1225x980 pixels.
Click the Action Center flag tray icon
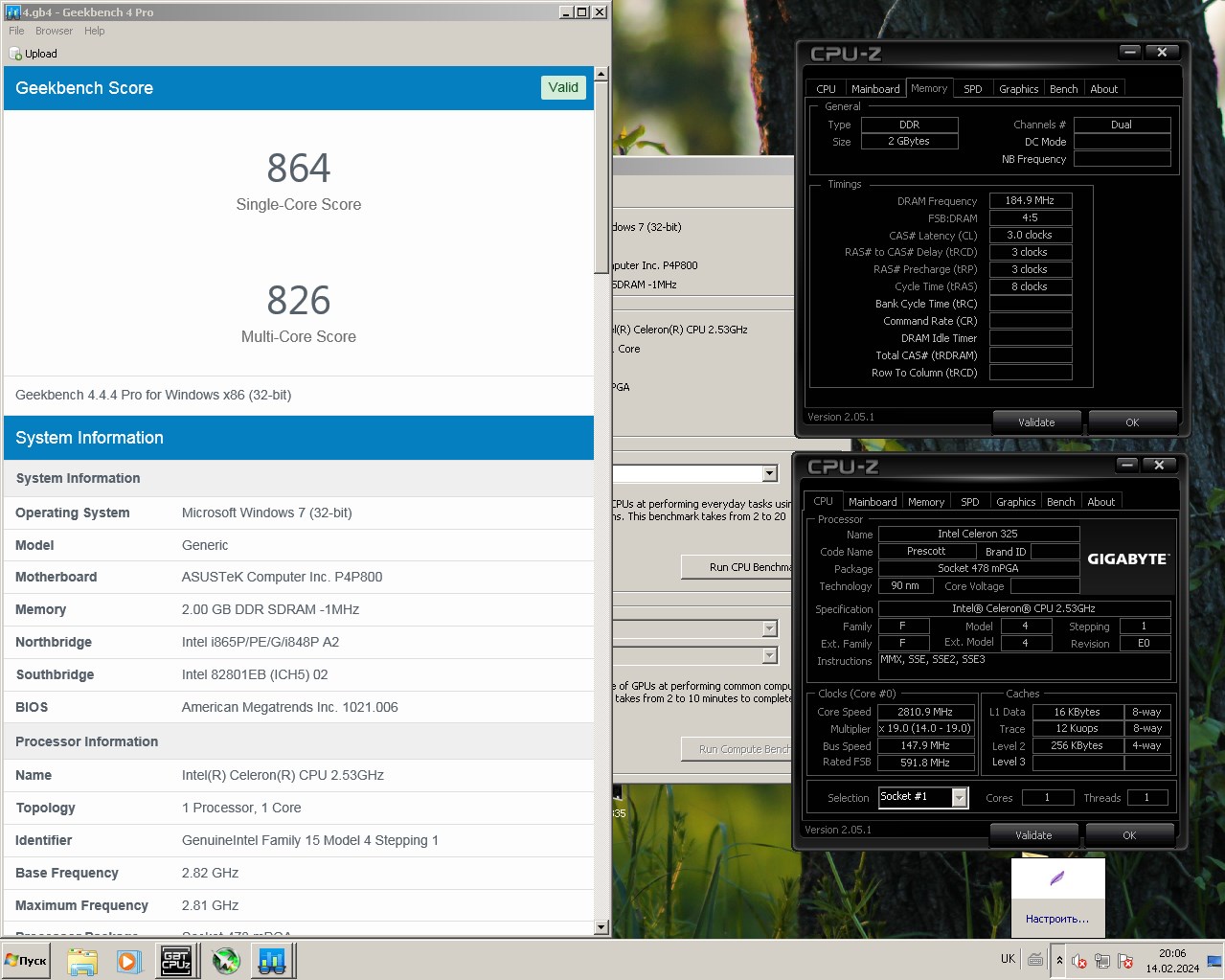pos(1125,961)
